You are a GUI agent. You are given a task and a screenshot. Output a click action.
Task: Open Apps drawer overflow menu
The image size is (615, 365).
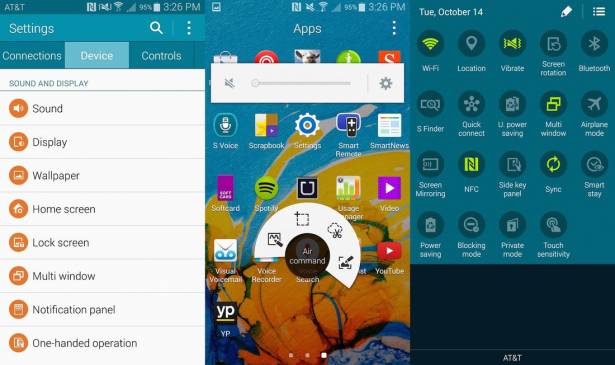[394, 28]
